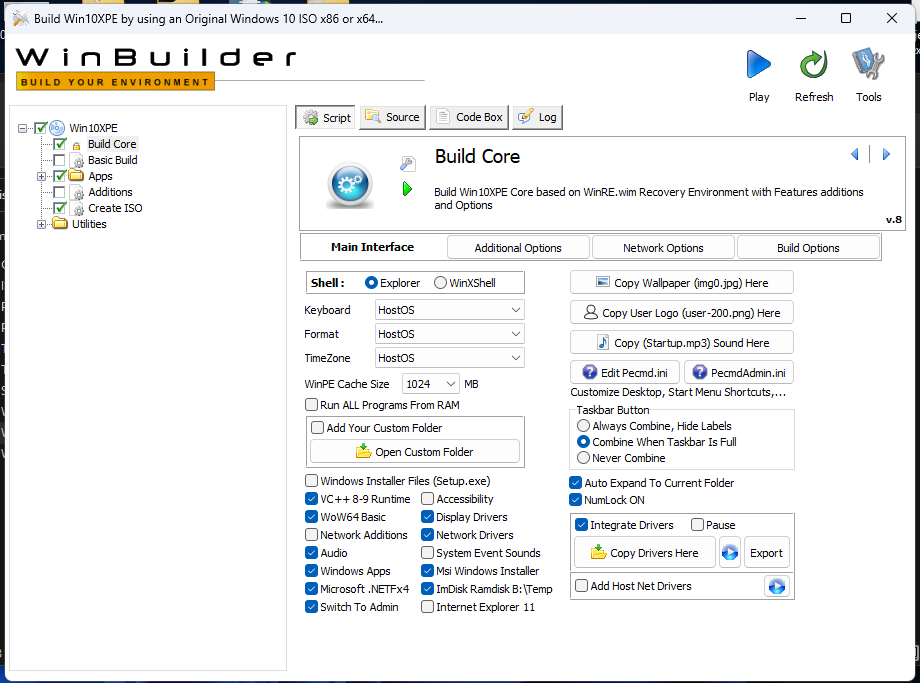
Task: Run script with green arrow icon
Action: click(407, 189)
